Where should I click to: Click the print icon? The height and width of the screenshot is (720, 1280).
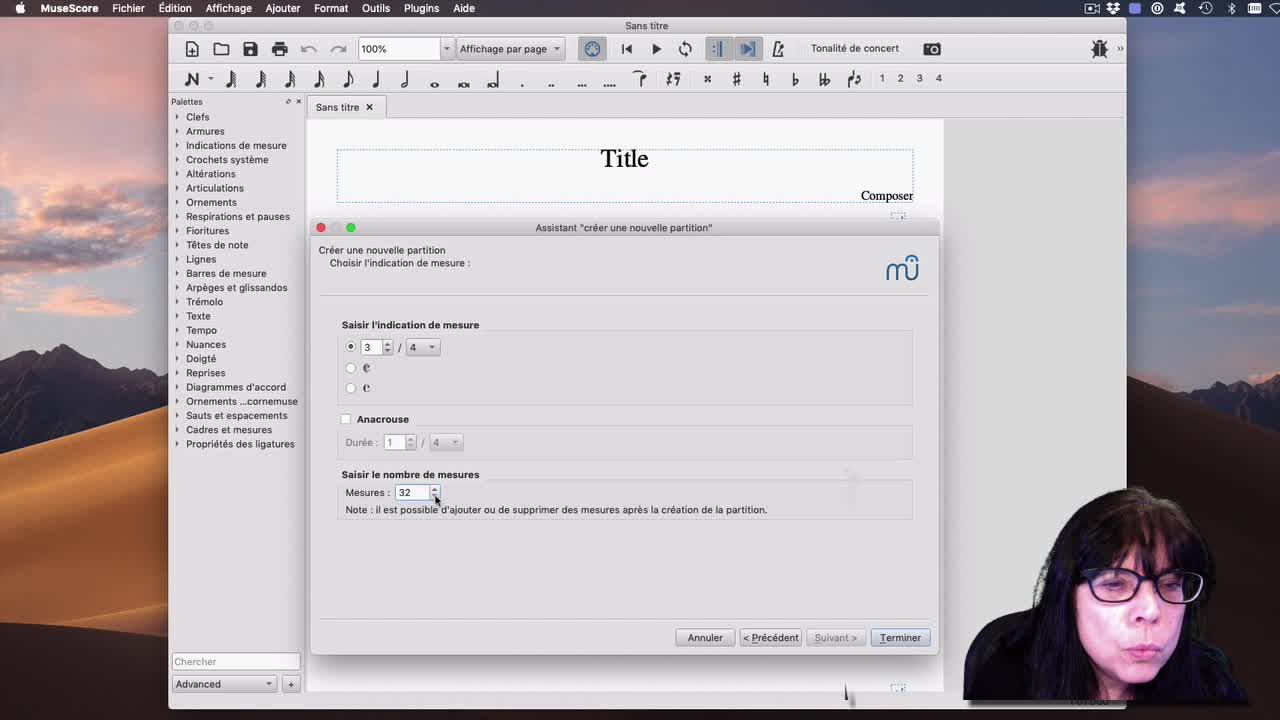click(280, 49)
